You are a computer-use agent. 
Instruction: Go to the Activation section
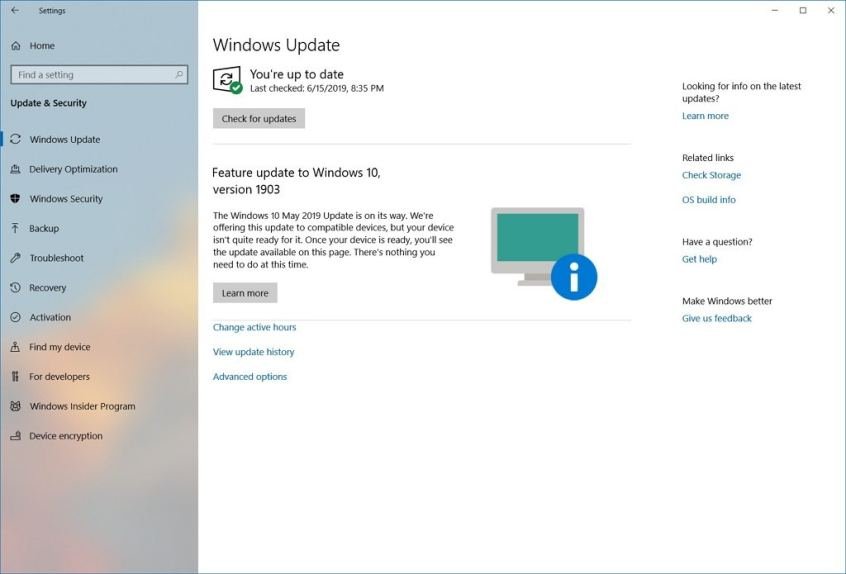pyautogui.click(x=50, y=318)
